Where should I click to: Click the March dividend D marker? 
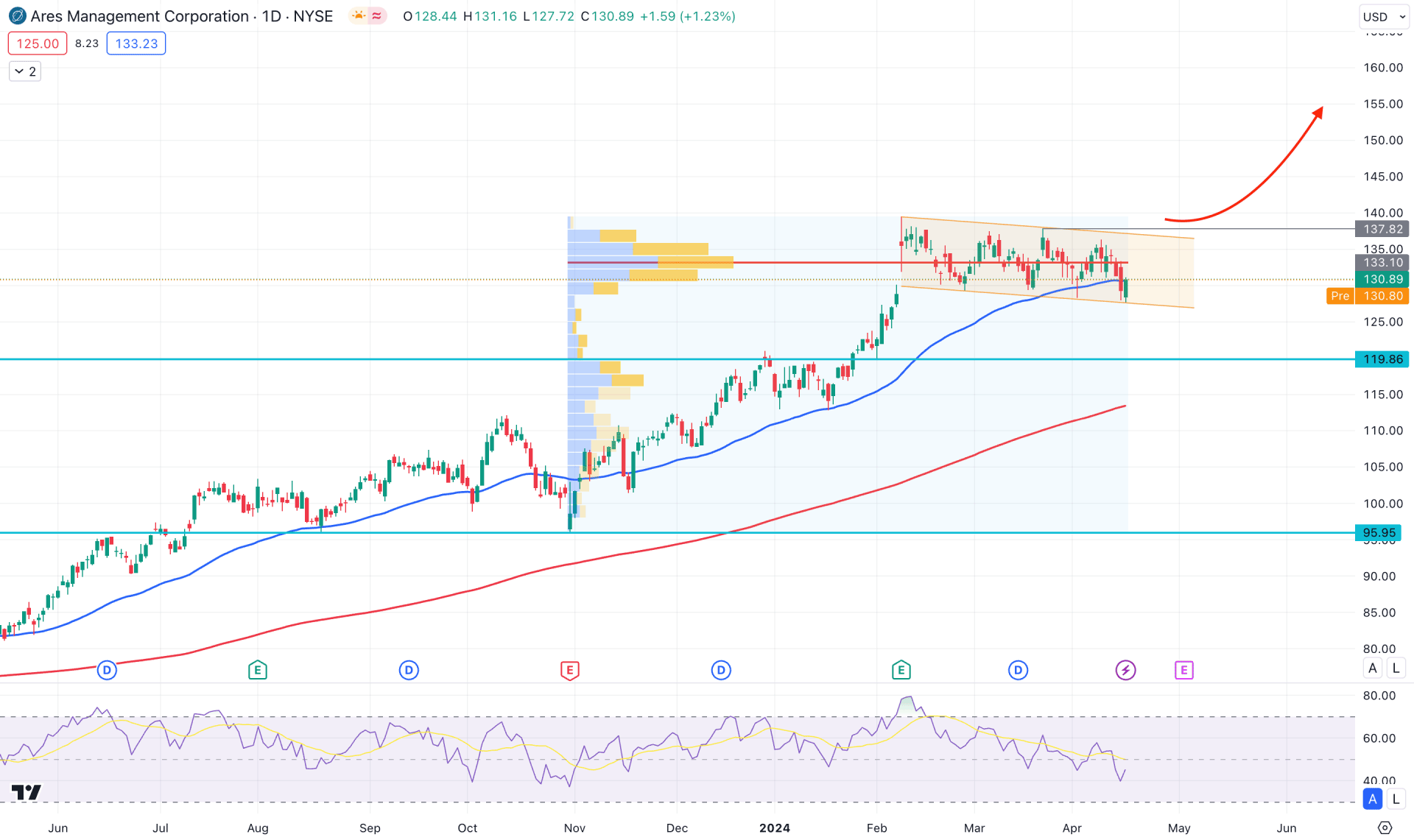coord(1018,670)
